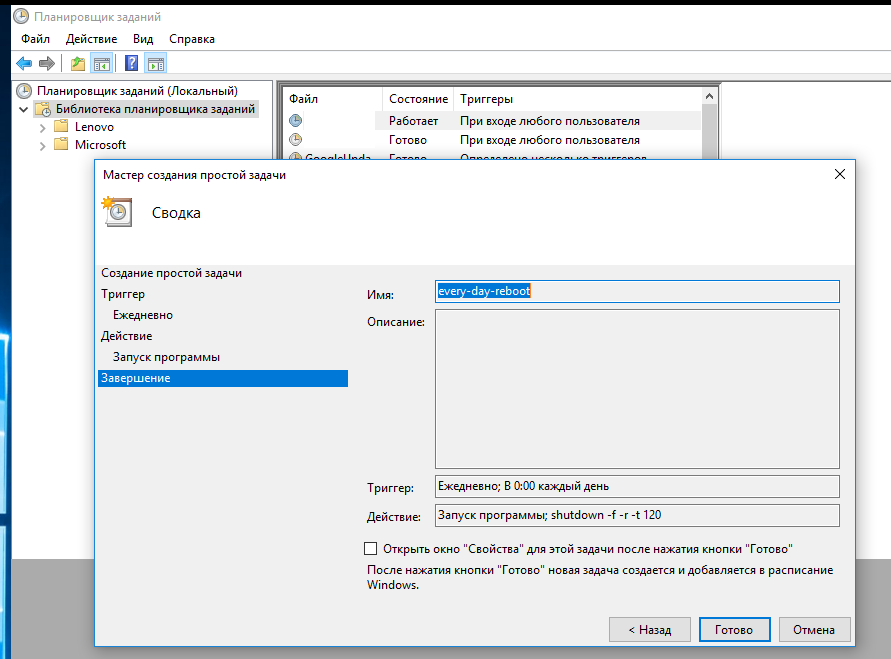
Task: Click the Task Scheduler Library folder icon
Action: (x=43, y=109)
